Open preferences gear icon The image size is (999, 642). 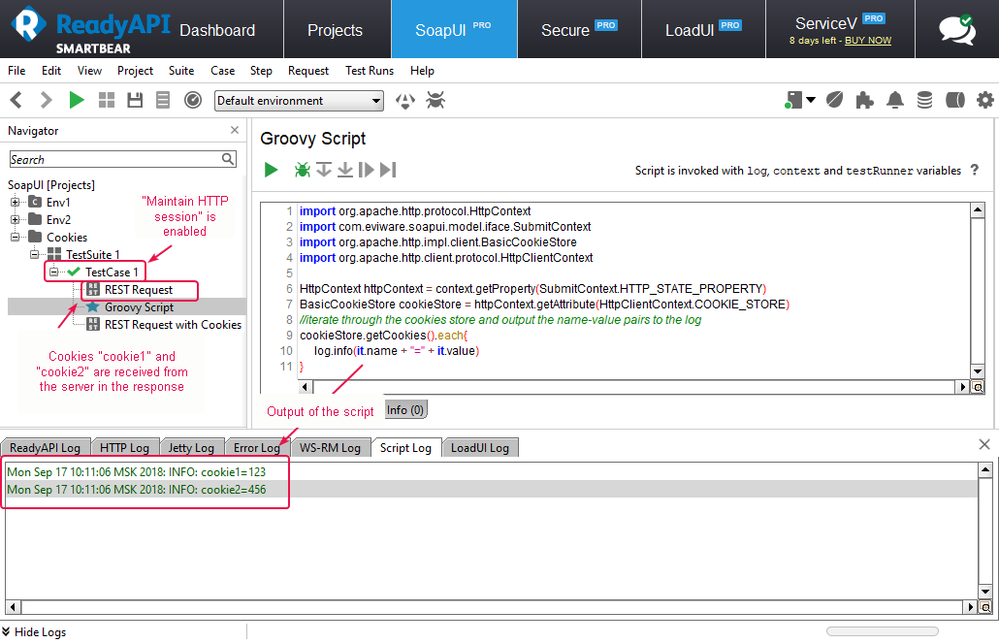pyautogui.click(x=985, y=100)
